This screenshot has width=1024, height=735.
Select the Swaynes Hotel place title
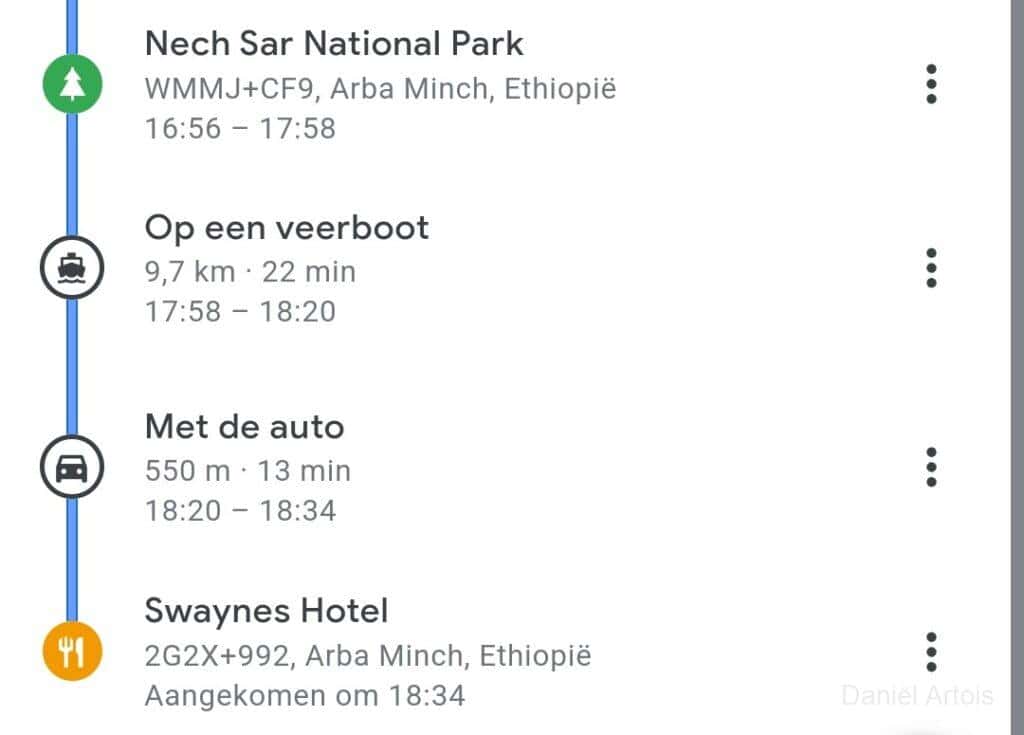tap(266, 610)
